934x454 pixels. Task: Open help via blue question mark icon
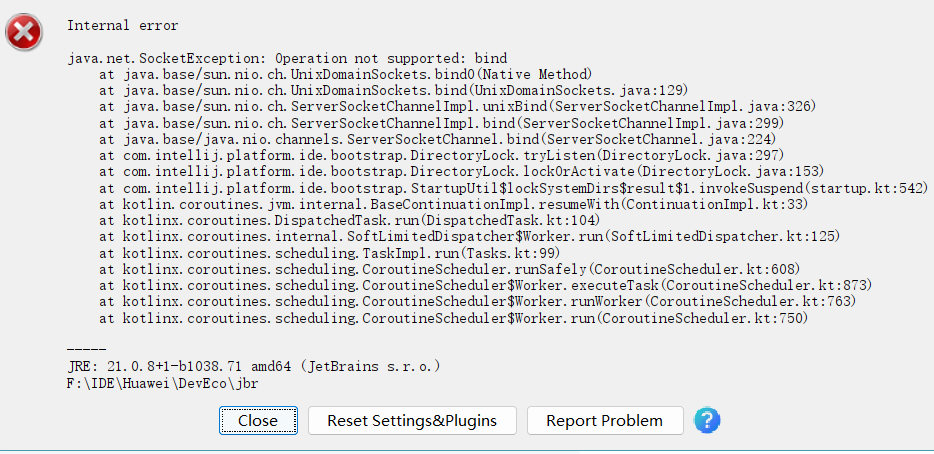[x=708, y=420]
